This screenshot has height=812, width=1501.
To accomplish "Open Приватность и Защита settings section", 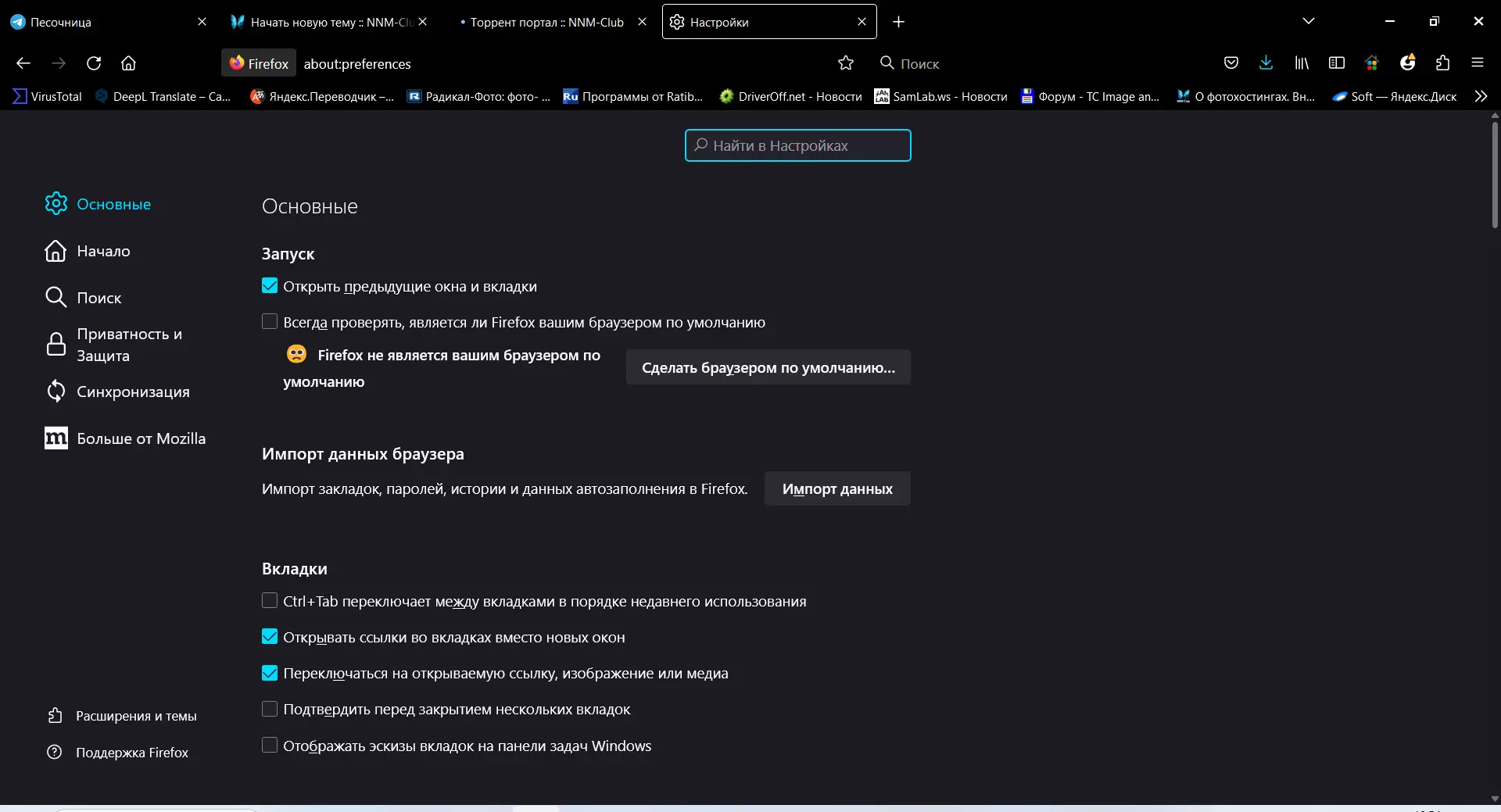I will (x=128, y=345).
